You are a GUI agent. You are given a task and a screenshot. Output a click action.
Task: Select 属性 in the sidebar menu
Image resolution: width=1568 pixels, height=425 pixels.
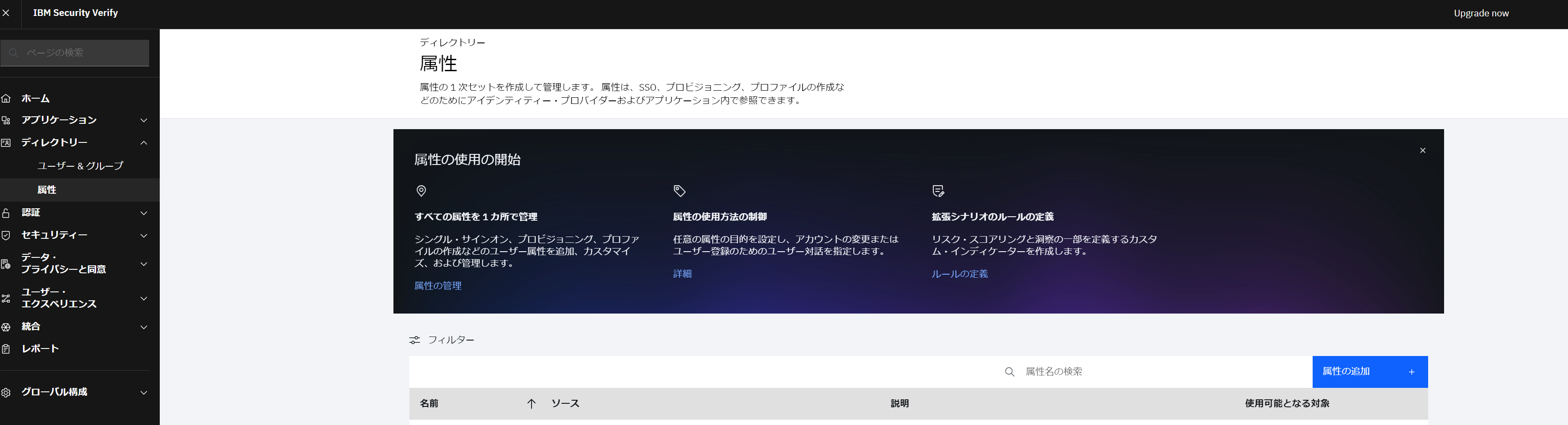coord(46,189)
